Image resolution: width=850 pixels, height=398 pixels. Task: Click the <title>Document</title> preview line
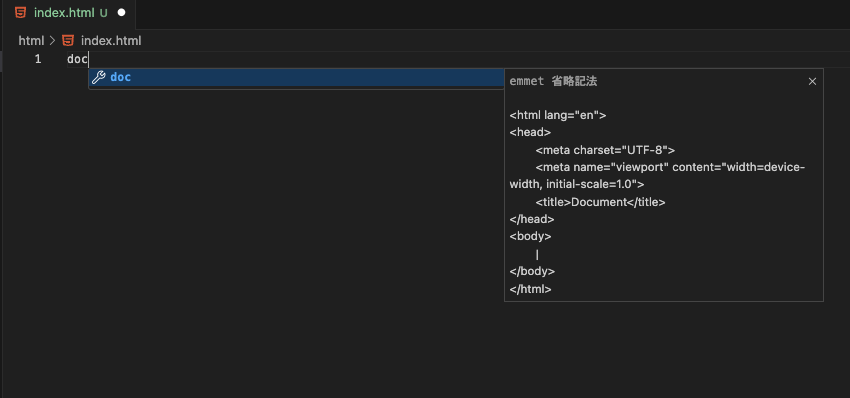tap(600, 202)
